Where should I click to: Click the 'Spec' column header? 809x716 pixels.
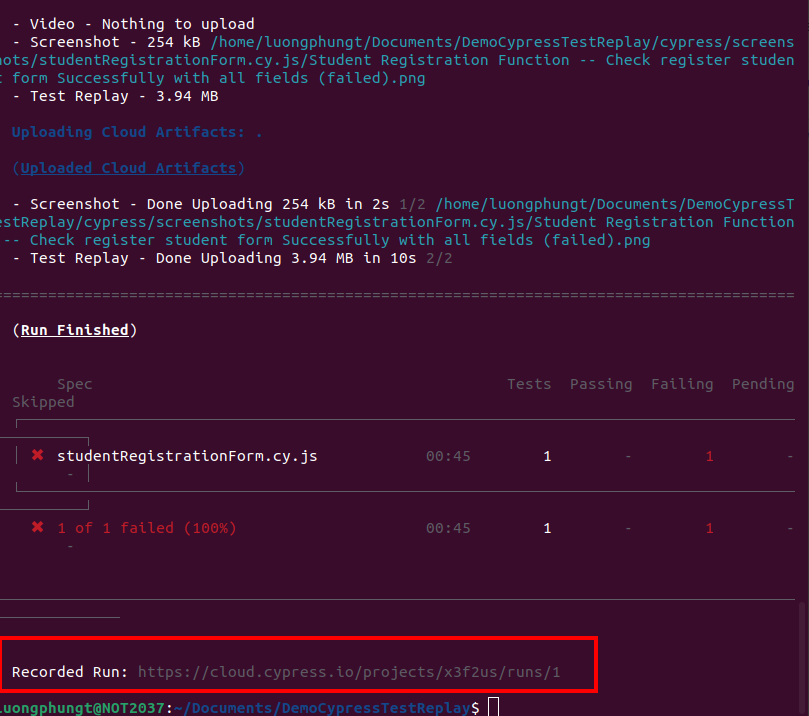74,384
